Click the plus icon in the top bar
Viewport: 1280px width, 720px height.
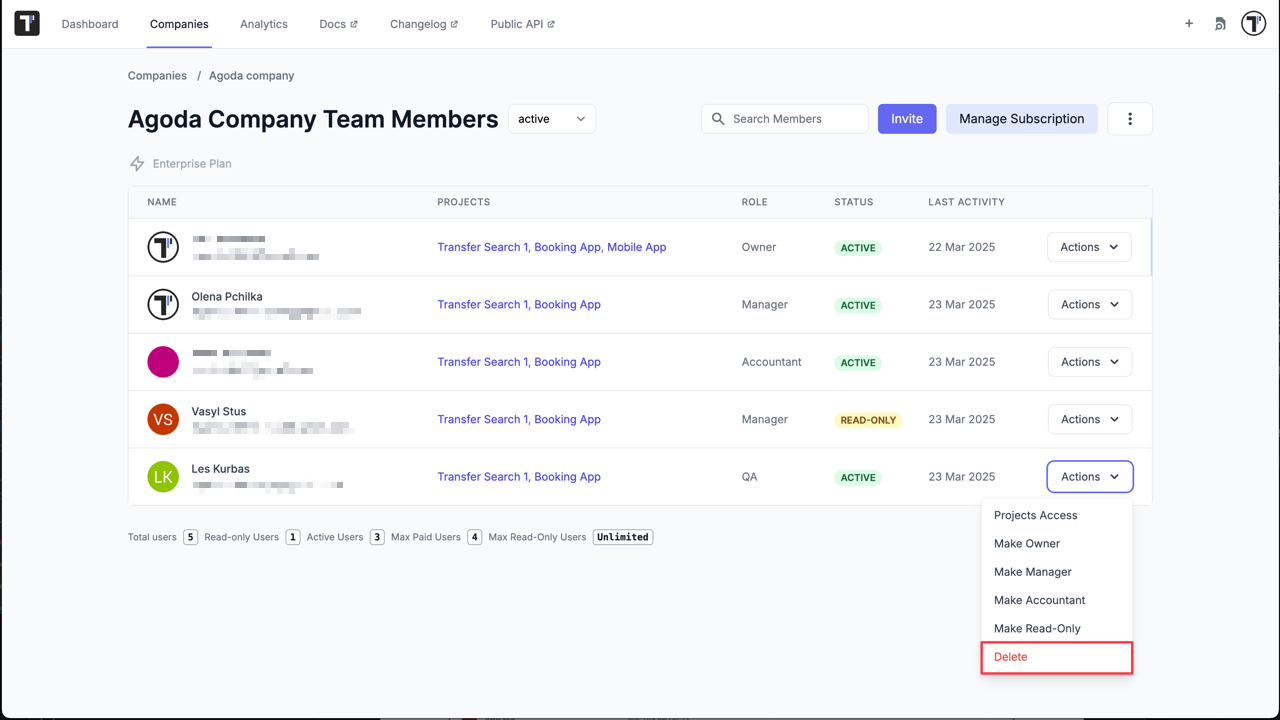[1189, 23]
